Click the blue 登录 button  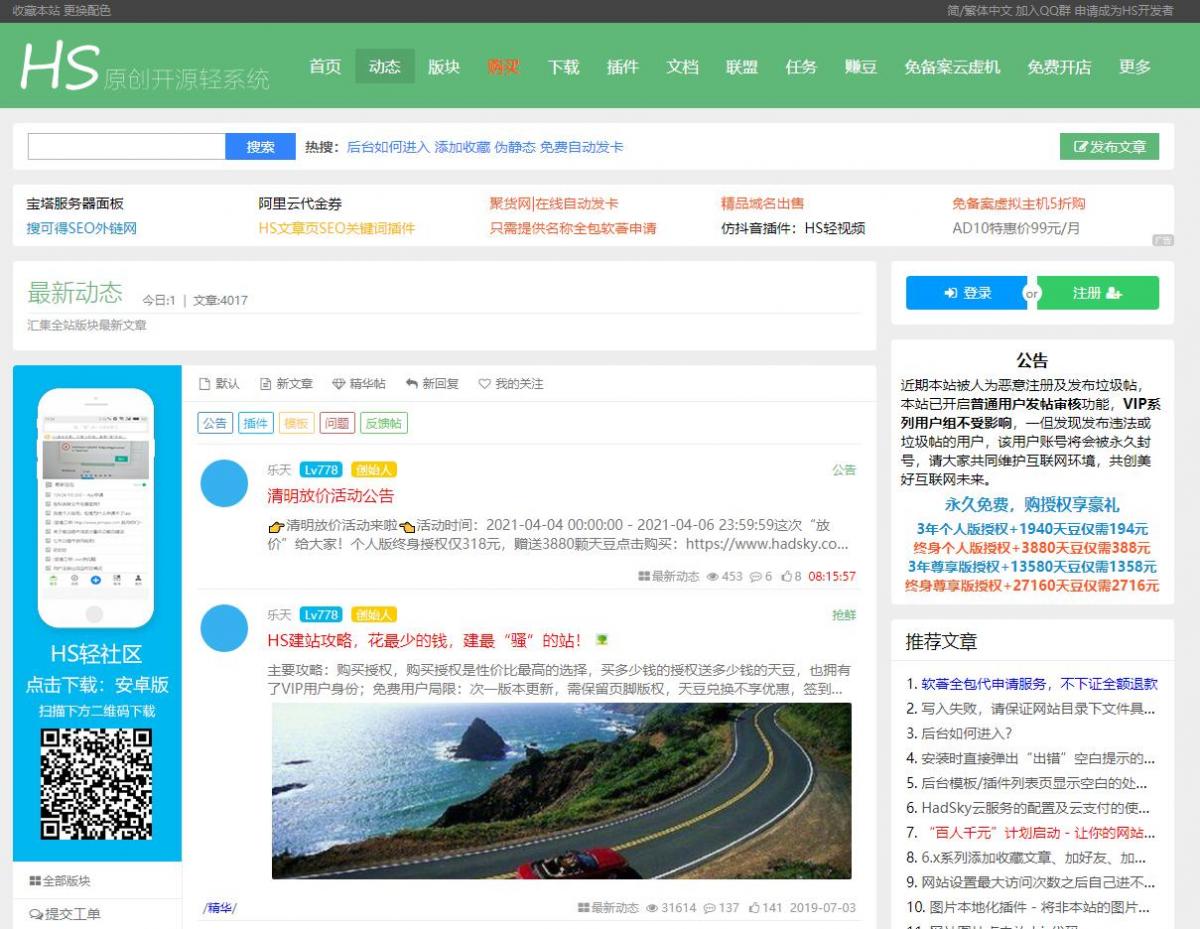pos(967,293)
